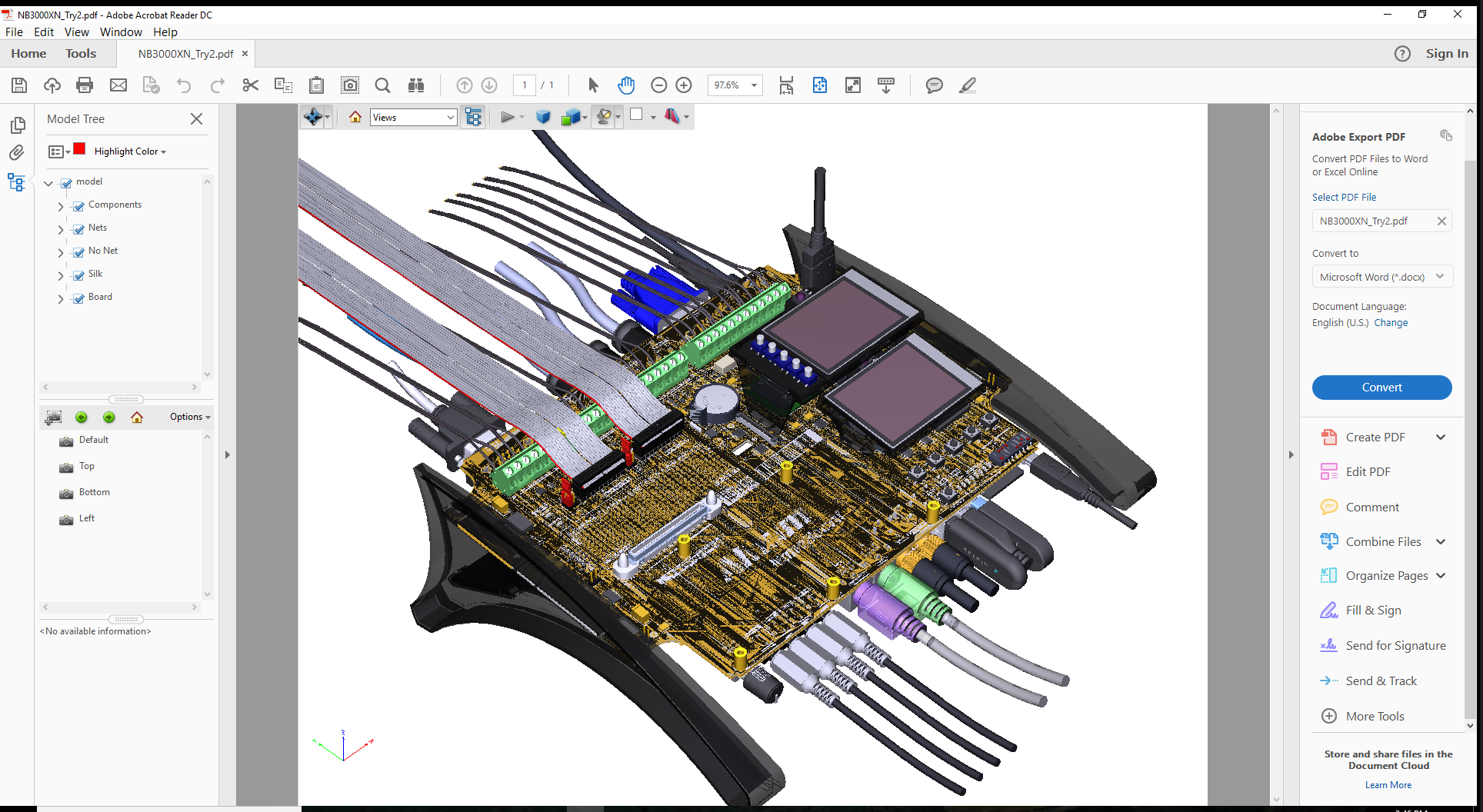Expand the Nets tree node

pos(61,229)
